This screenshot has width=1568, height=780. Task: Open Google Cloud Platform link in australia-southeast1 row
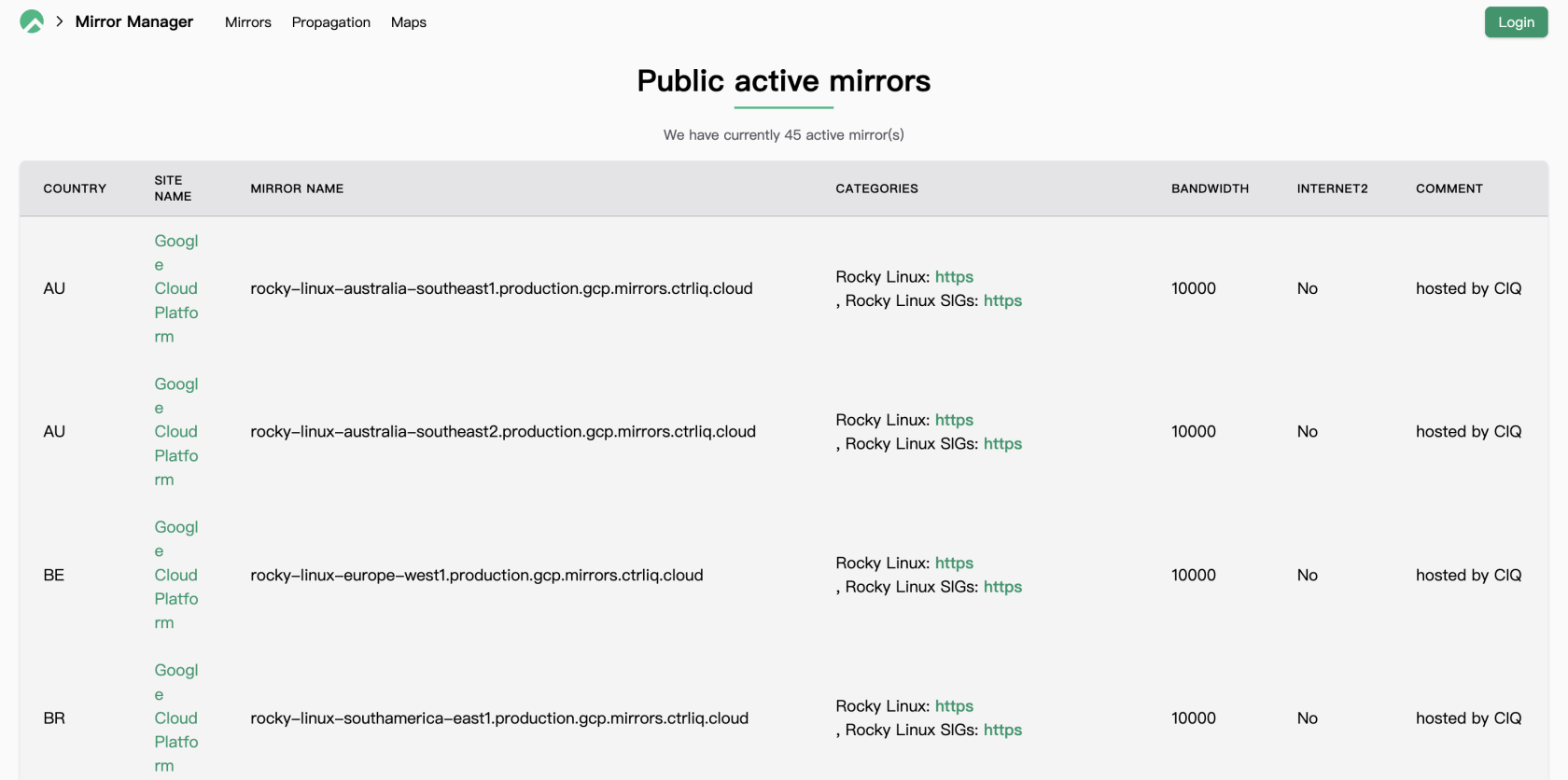pyautogui.click(x=176, y=288)
